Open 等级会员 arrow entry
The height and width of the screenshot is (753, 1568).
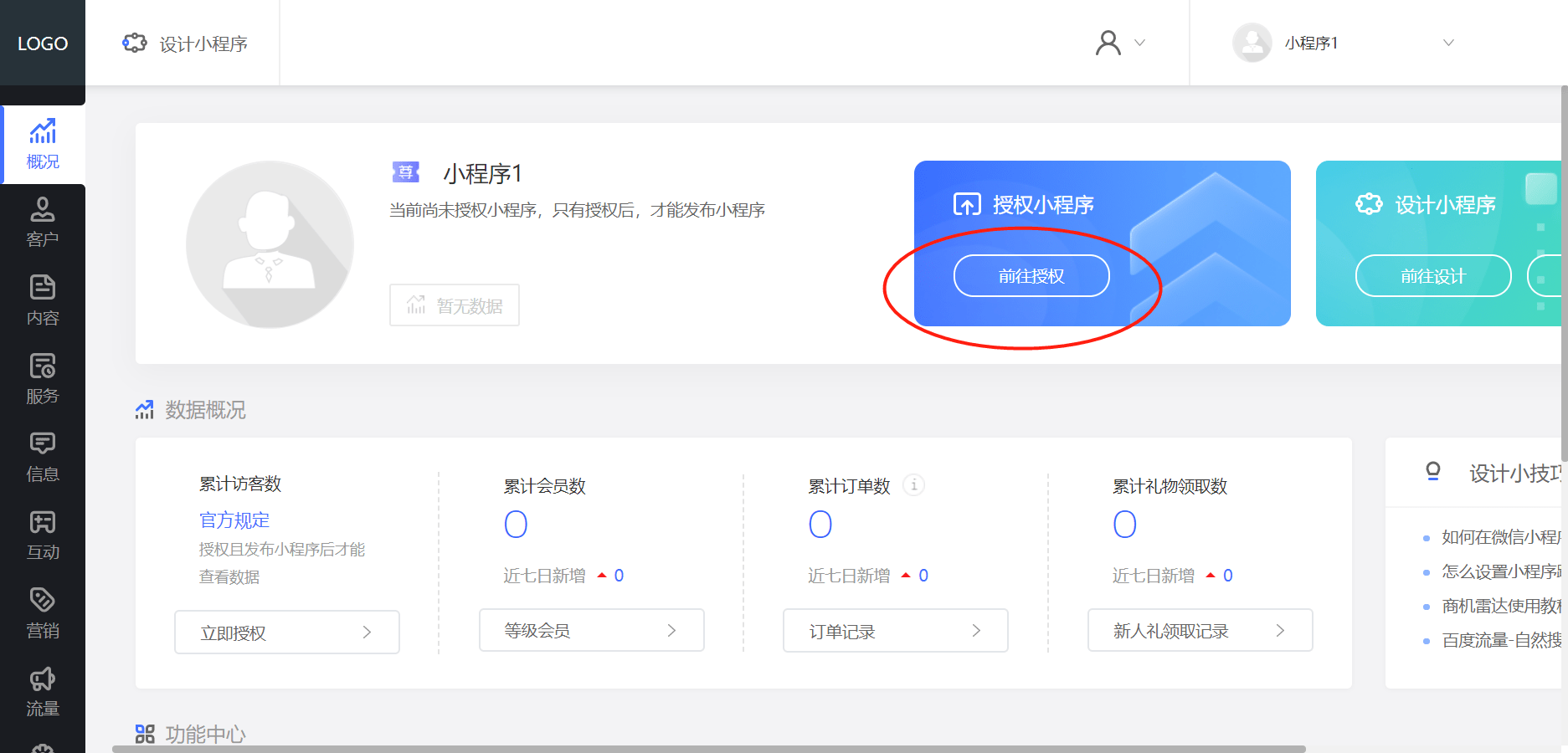(592, 630)
